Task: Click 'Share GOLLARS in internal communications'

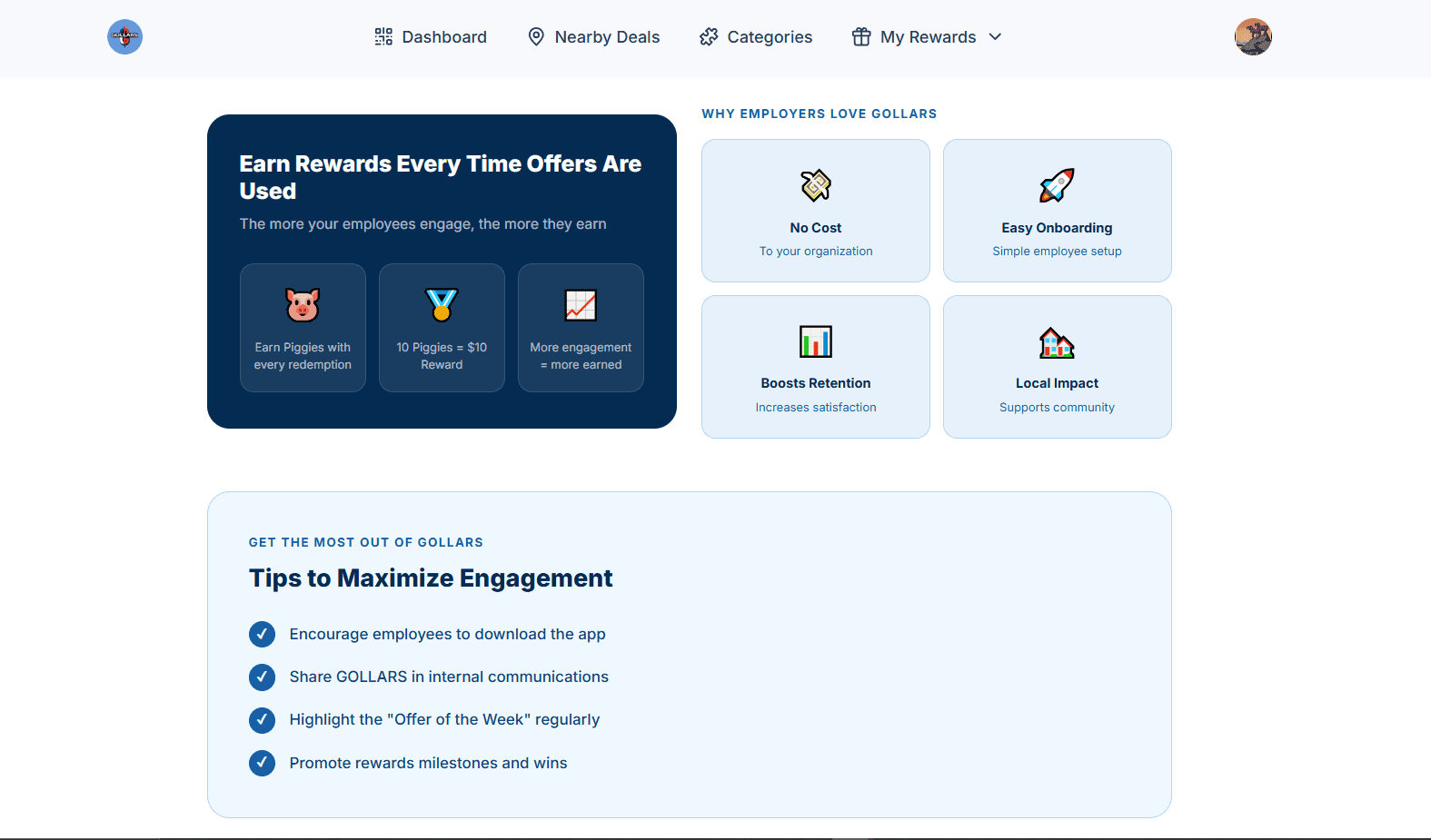Action: [x=449, y=677]
